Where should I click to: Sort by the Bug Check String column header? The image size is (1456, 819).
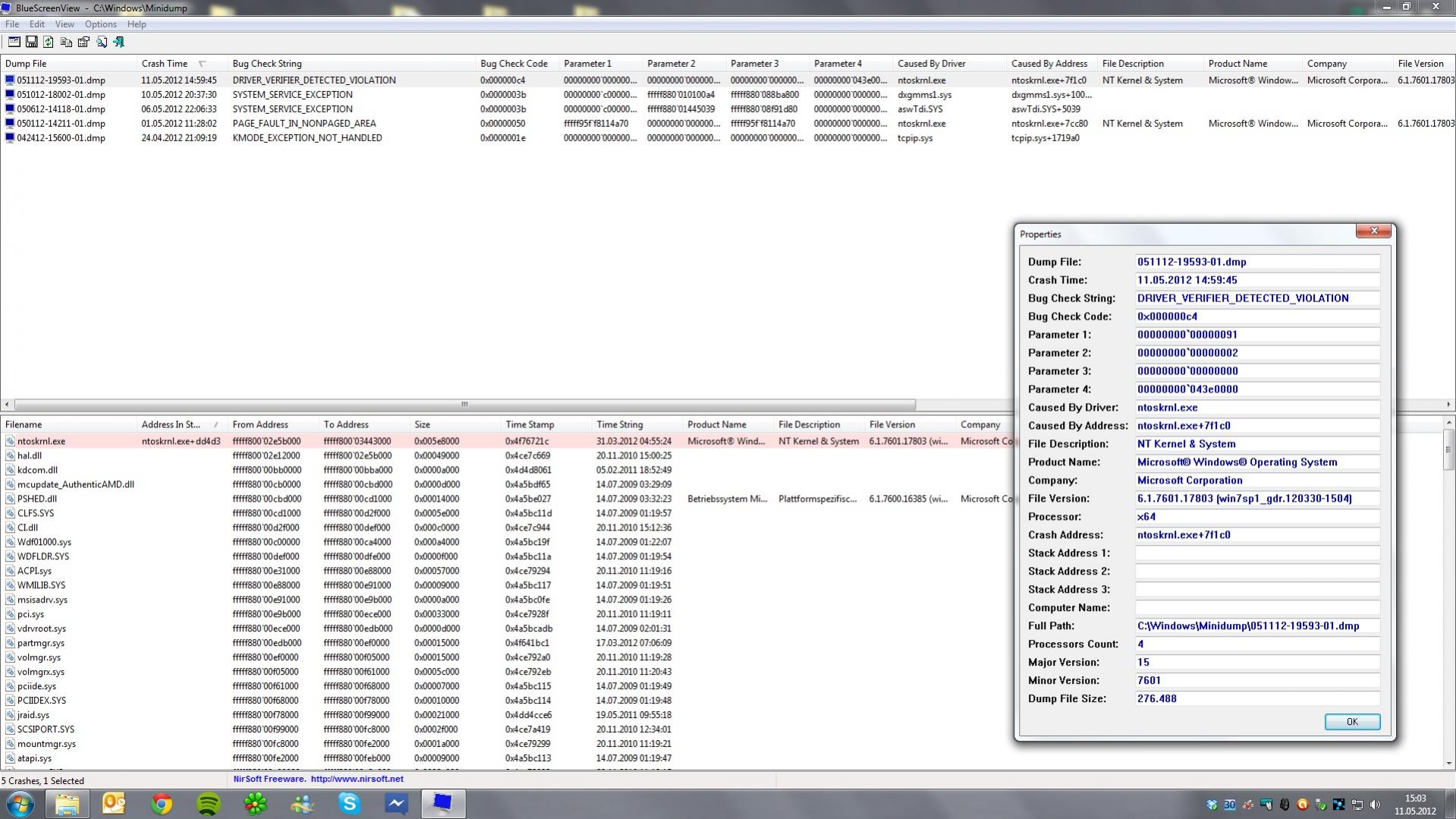351,64
